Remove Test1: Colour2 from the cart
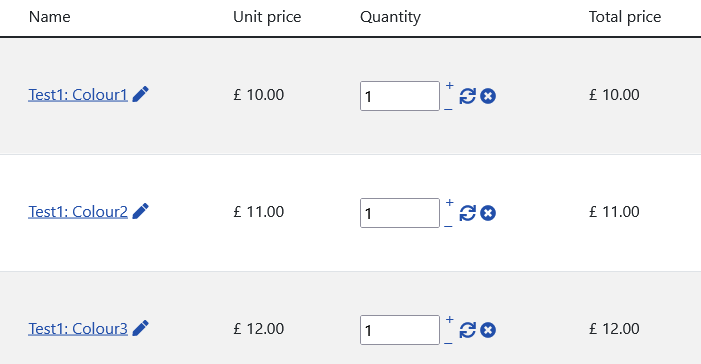This screenshot has width=701, height=364. click(x=488, y=213)
